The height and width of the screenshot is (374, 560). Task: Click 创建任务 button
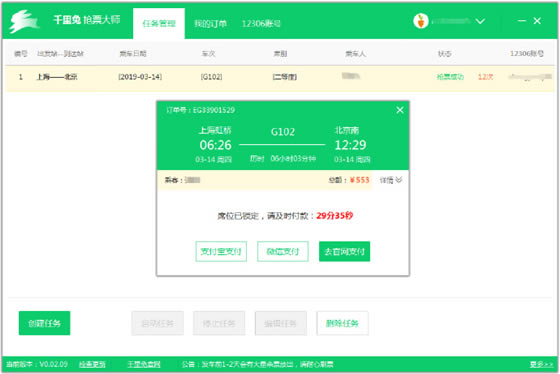(x=44, y=323)
